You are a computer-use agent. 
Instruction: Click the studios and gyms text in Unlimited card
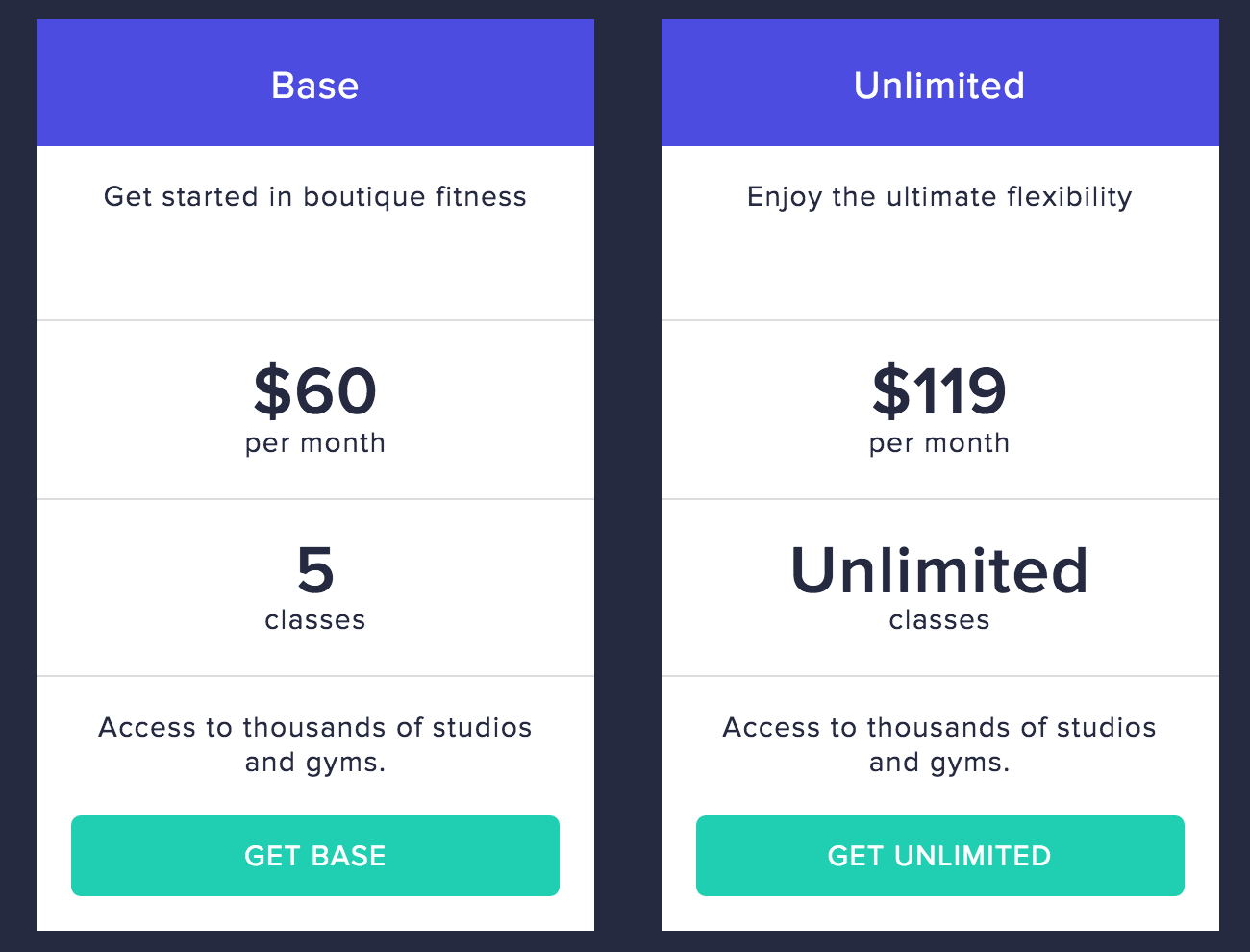tap(939, 744)
